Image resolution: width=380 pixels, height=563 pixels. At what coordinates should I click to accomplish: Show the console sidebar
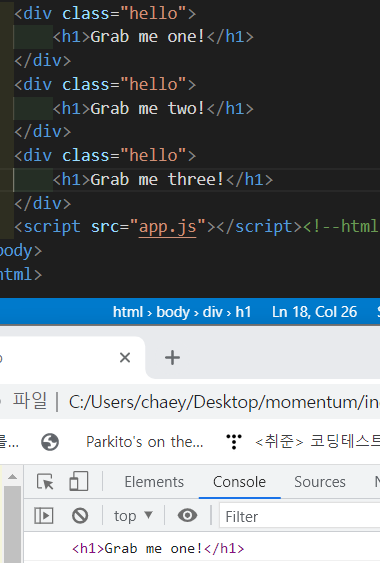[44, 516]
